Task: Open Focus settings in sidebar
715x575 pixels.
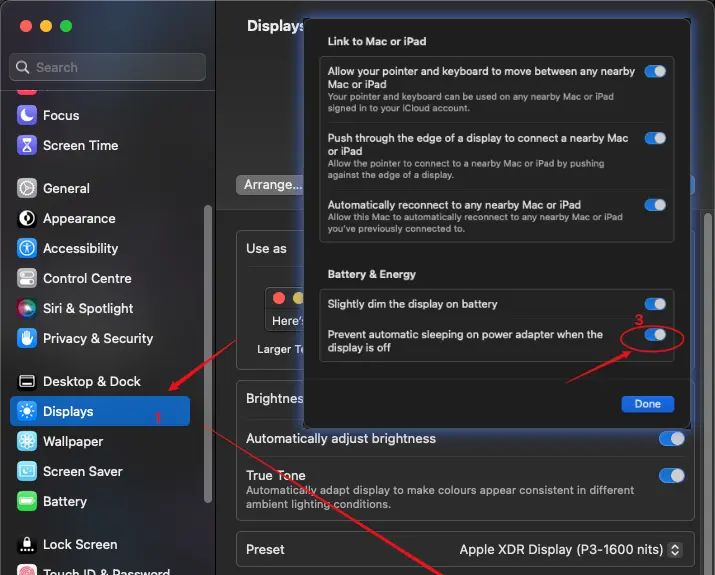Action: pyautogui.click(x=100, y=115)
